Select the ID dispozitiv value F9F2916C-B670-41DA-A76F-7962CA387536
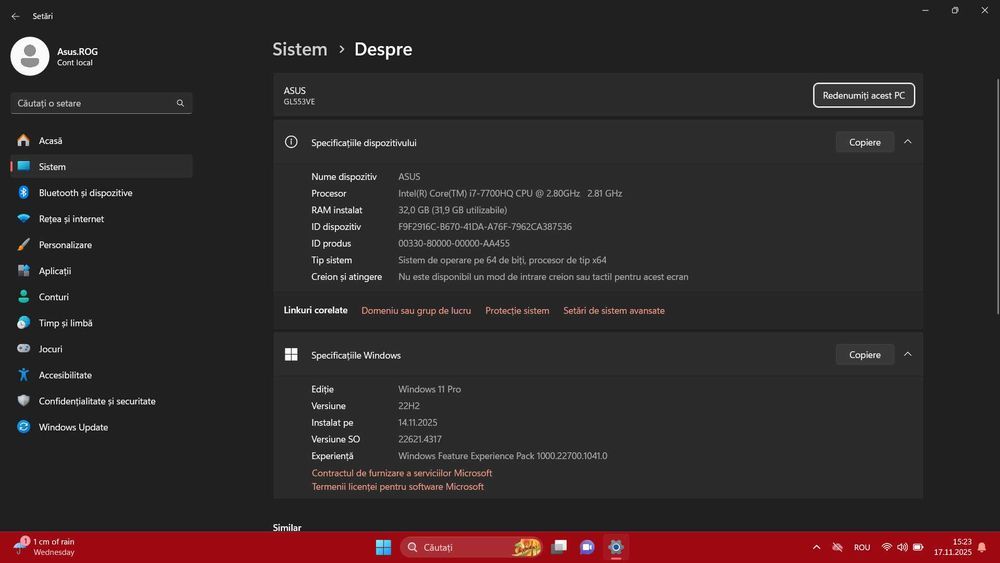Image resolution: width=1000 pixels, height=563 pixels. pyautogui.click(x=485, y=226)
